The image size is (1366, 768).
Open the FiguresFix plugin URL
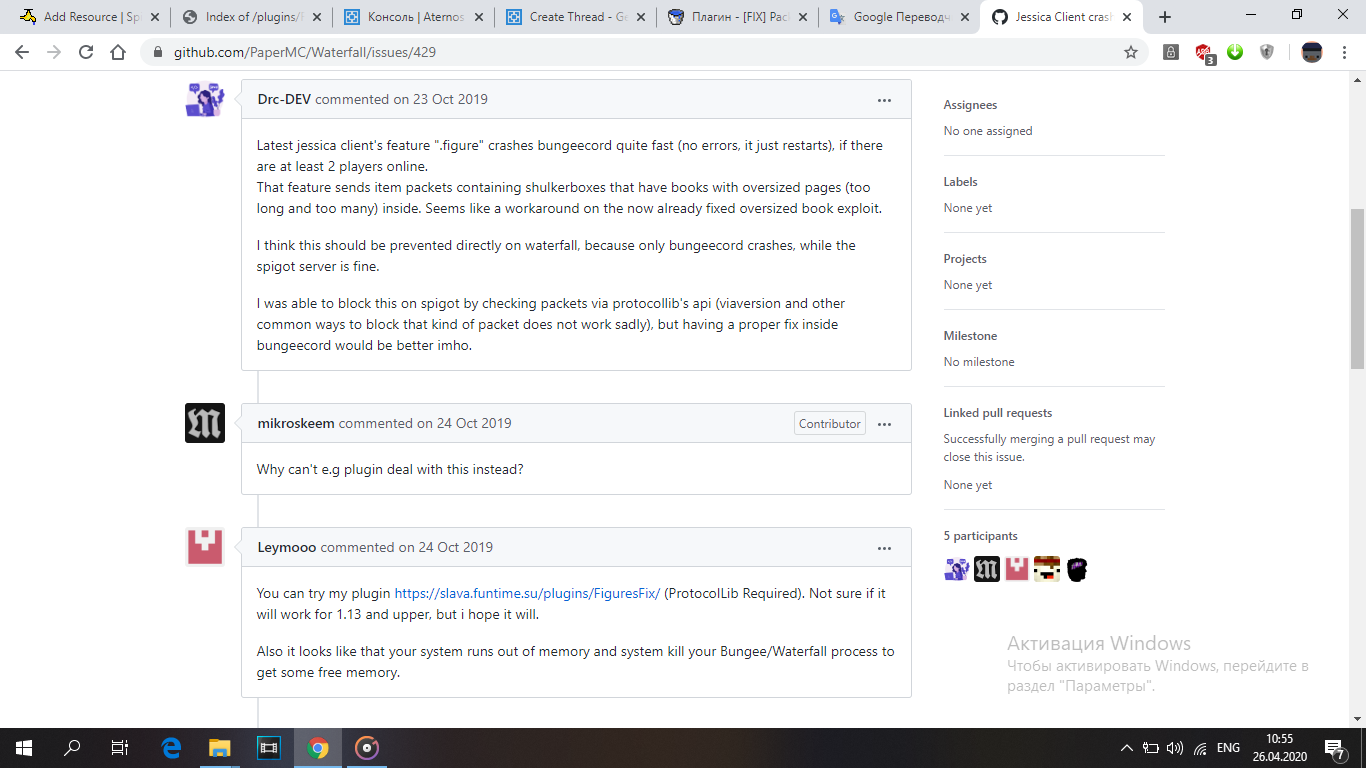pyautogui.click(x=527, y=593)
